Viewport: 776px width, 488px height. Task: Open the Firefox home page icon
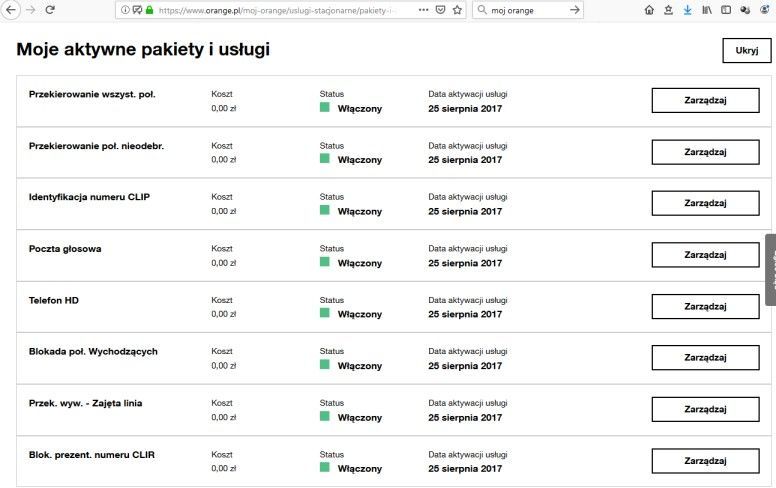pos(649,10)
